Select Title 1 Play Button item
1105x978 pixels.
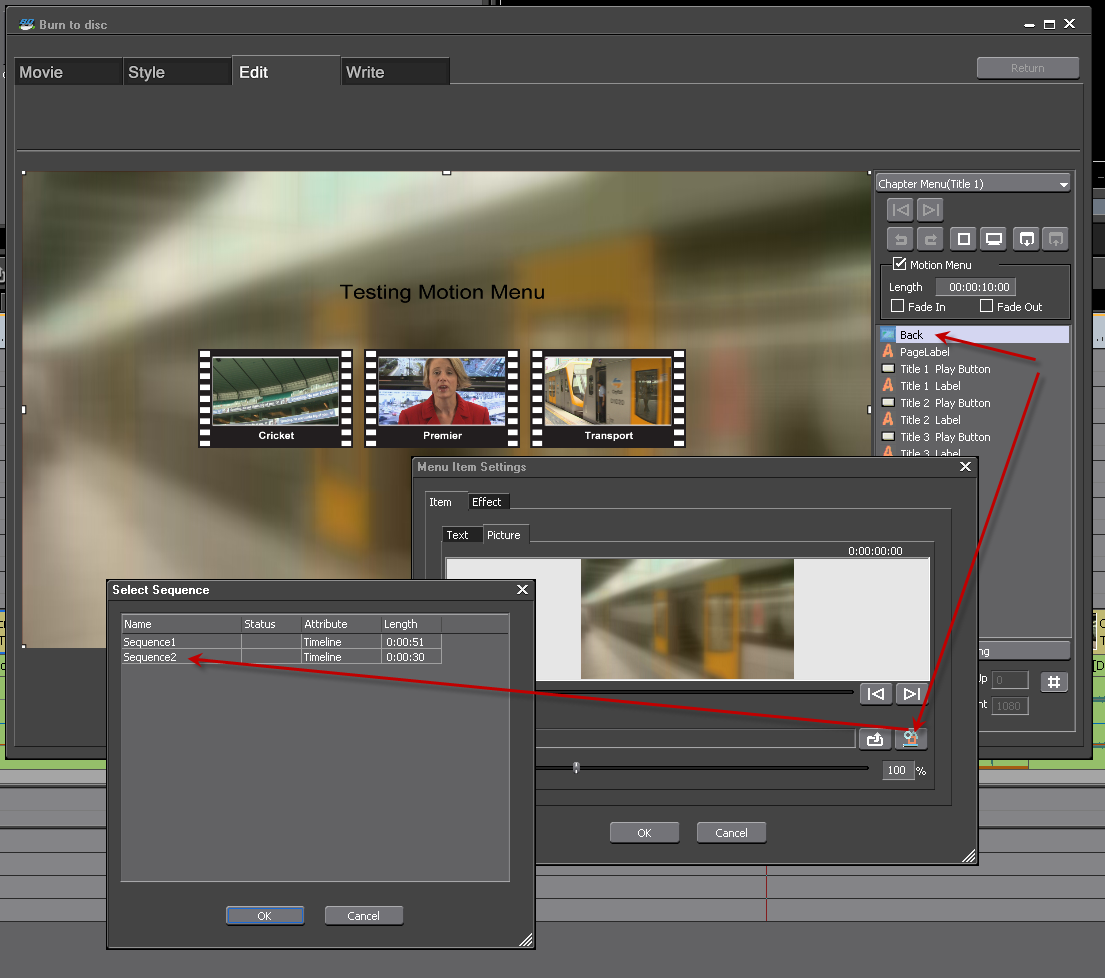(x=974, y=369)
